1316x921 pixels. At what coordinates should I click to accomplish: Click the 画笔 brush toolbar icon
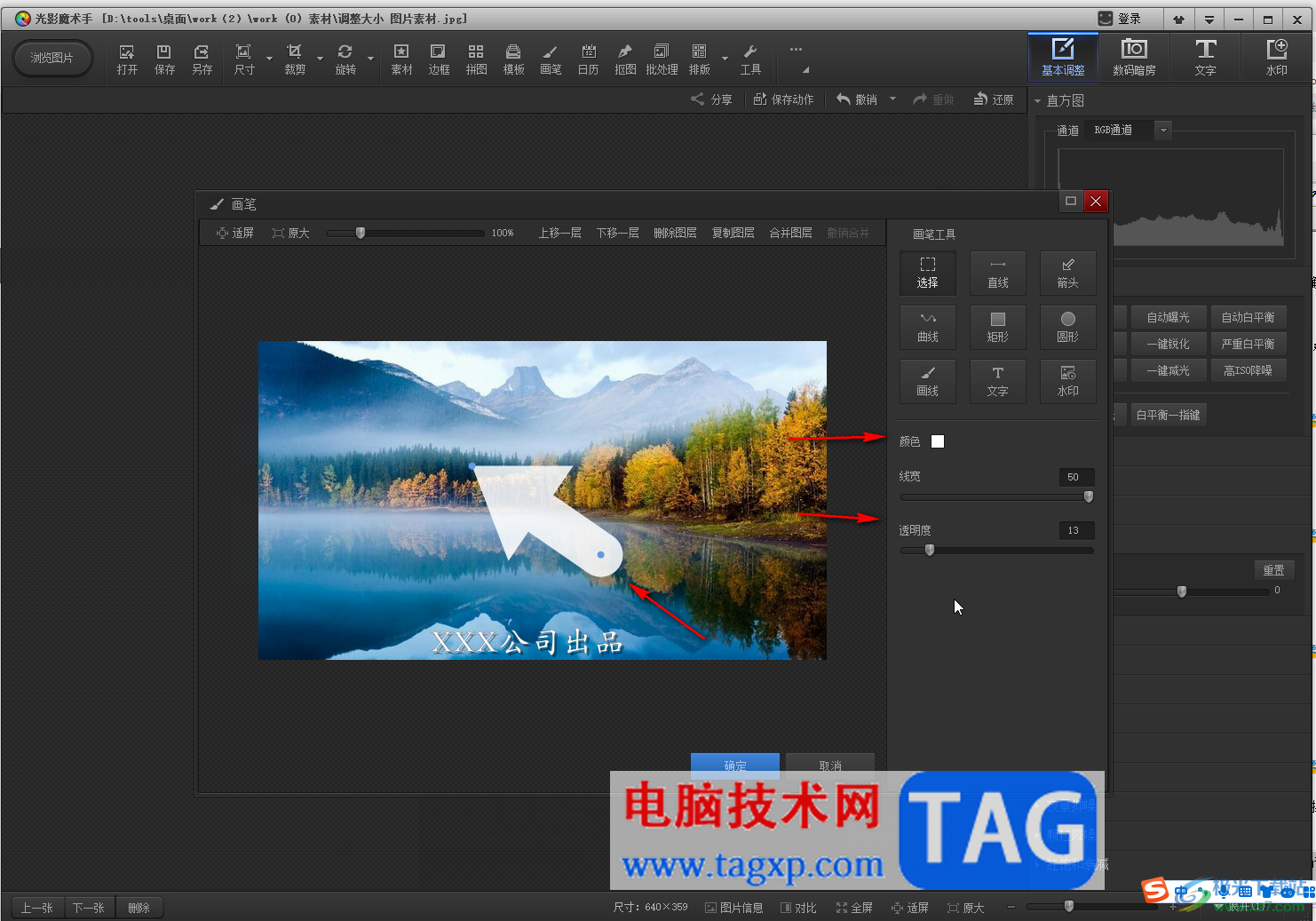[x=551, y=60]
